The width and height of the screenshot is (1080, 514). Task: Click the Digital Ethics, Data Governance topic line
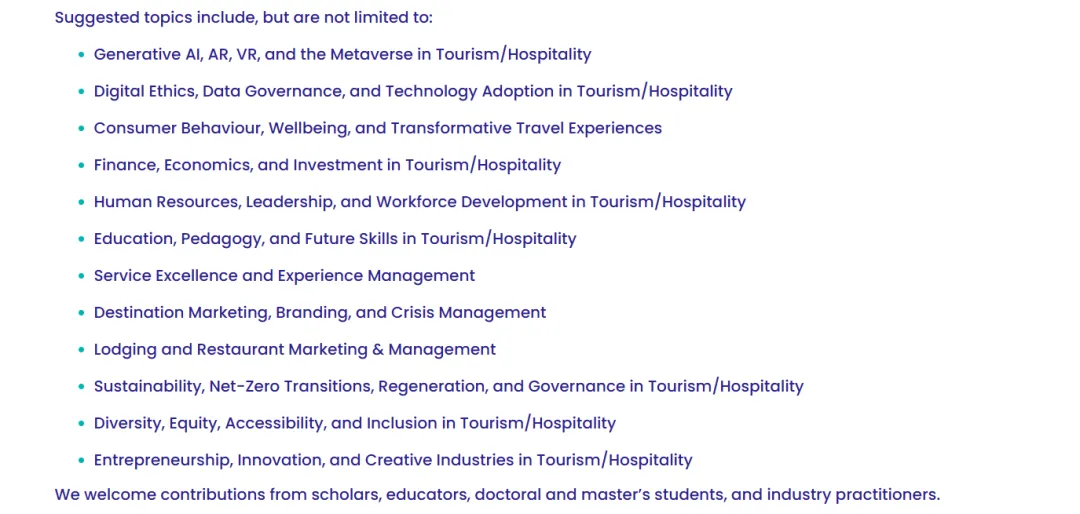click(x=413, y=91)
